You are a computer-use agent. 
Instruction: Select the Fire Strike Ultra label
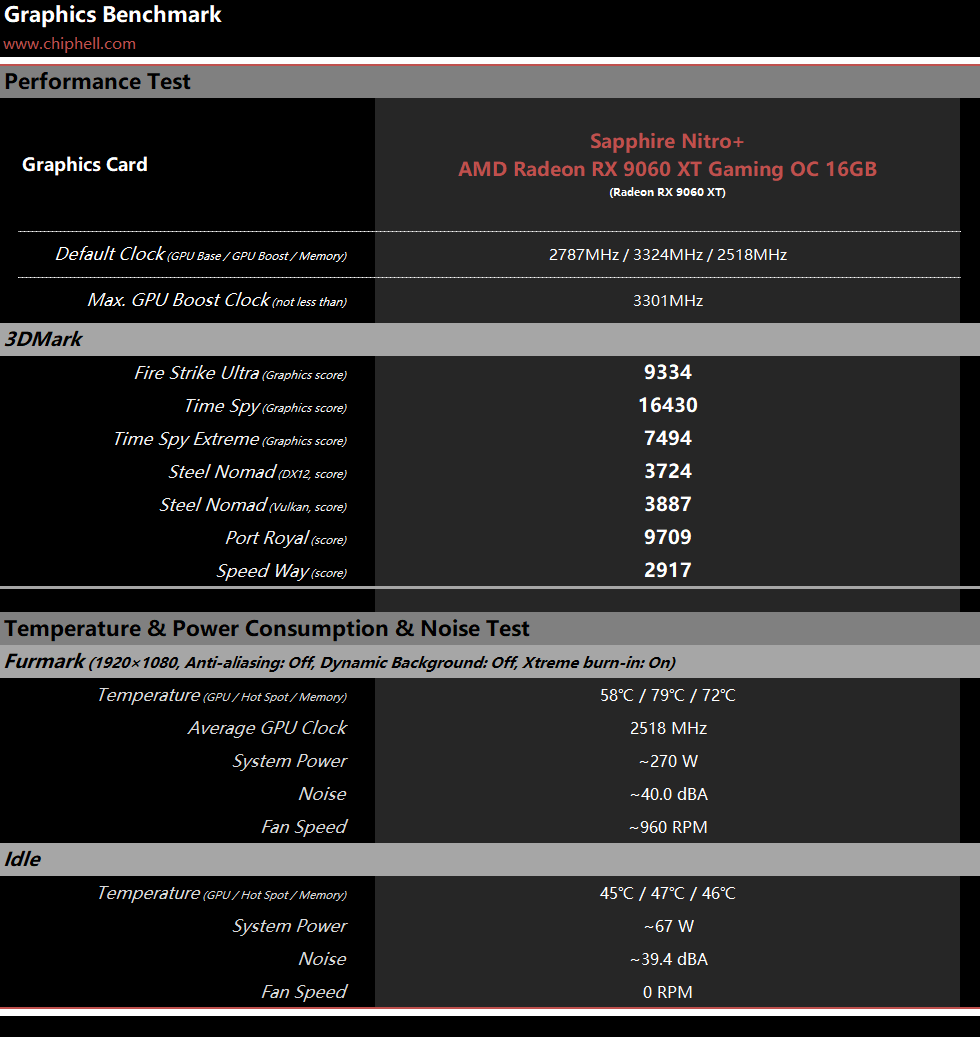click(x=241, y=373)
